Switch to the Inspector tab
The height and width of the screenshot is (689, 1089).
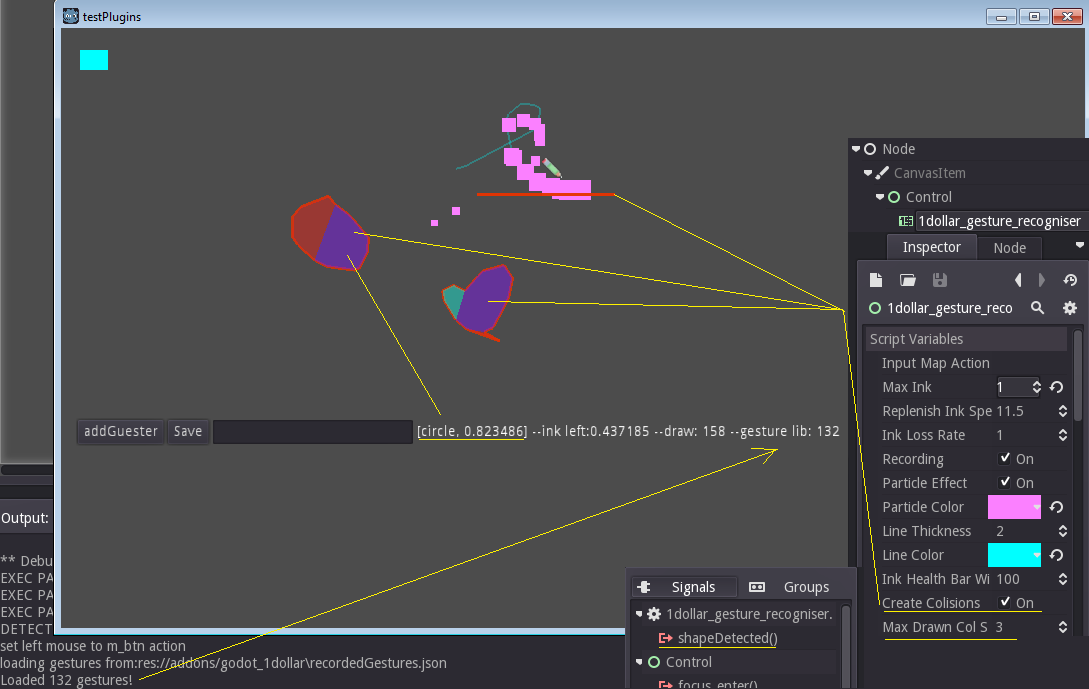point(931,247)
